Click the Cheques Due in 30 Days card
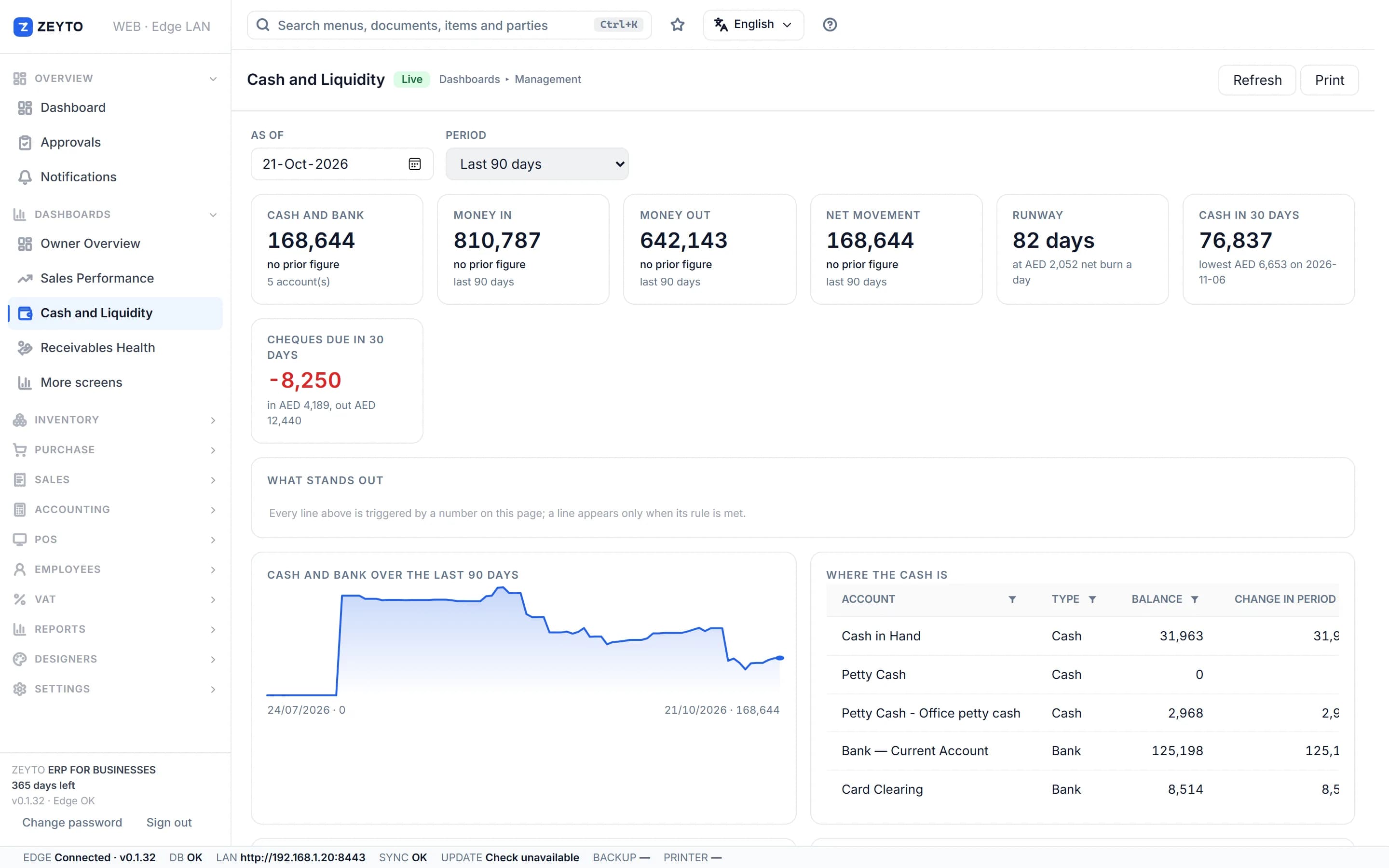This screenshot has height=868, width=1389. pyautogui.click(x=337, y=380)
